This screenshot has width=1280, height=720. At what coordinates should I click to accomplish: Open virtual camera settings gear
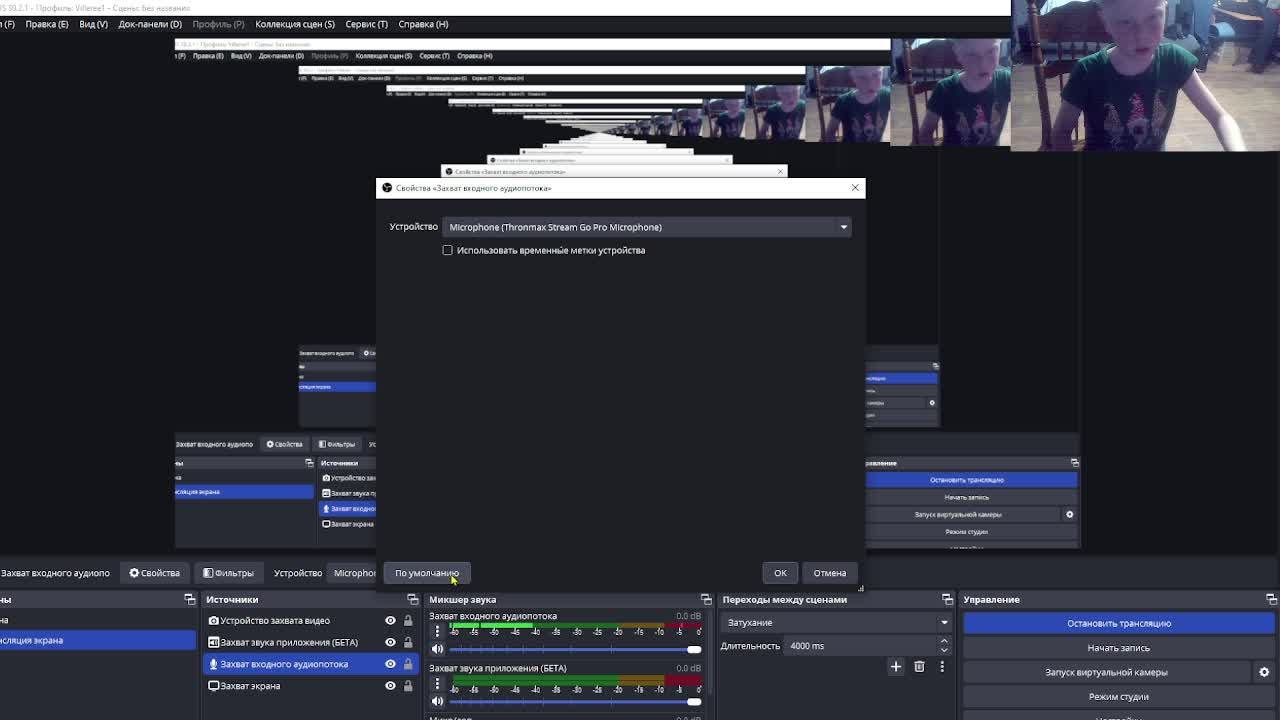[1264, 672]
